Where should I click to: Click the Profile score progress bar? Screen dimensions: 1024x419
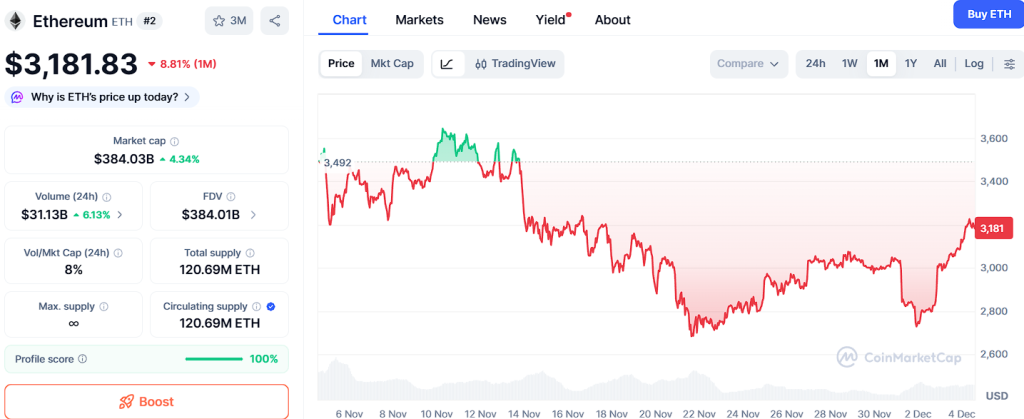[213, 359]
